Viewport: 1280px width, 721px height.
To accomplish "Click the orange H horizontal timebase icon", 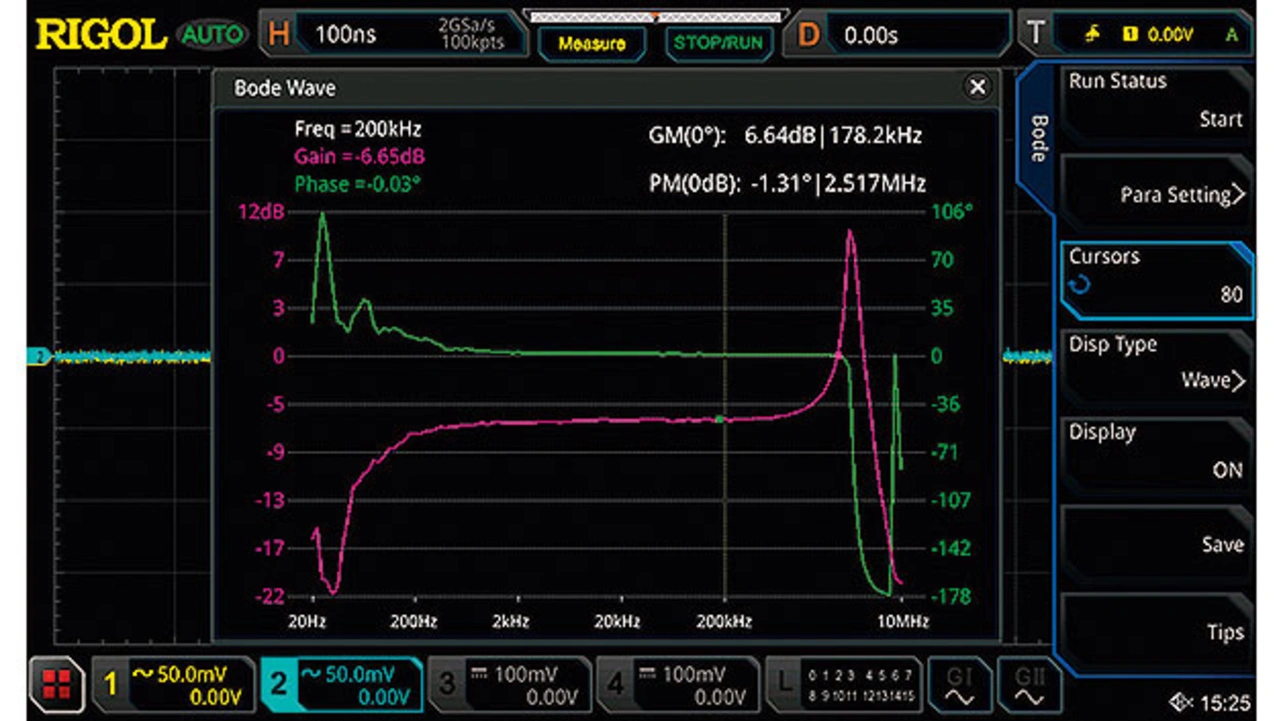I will point(279,35).
